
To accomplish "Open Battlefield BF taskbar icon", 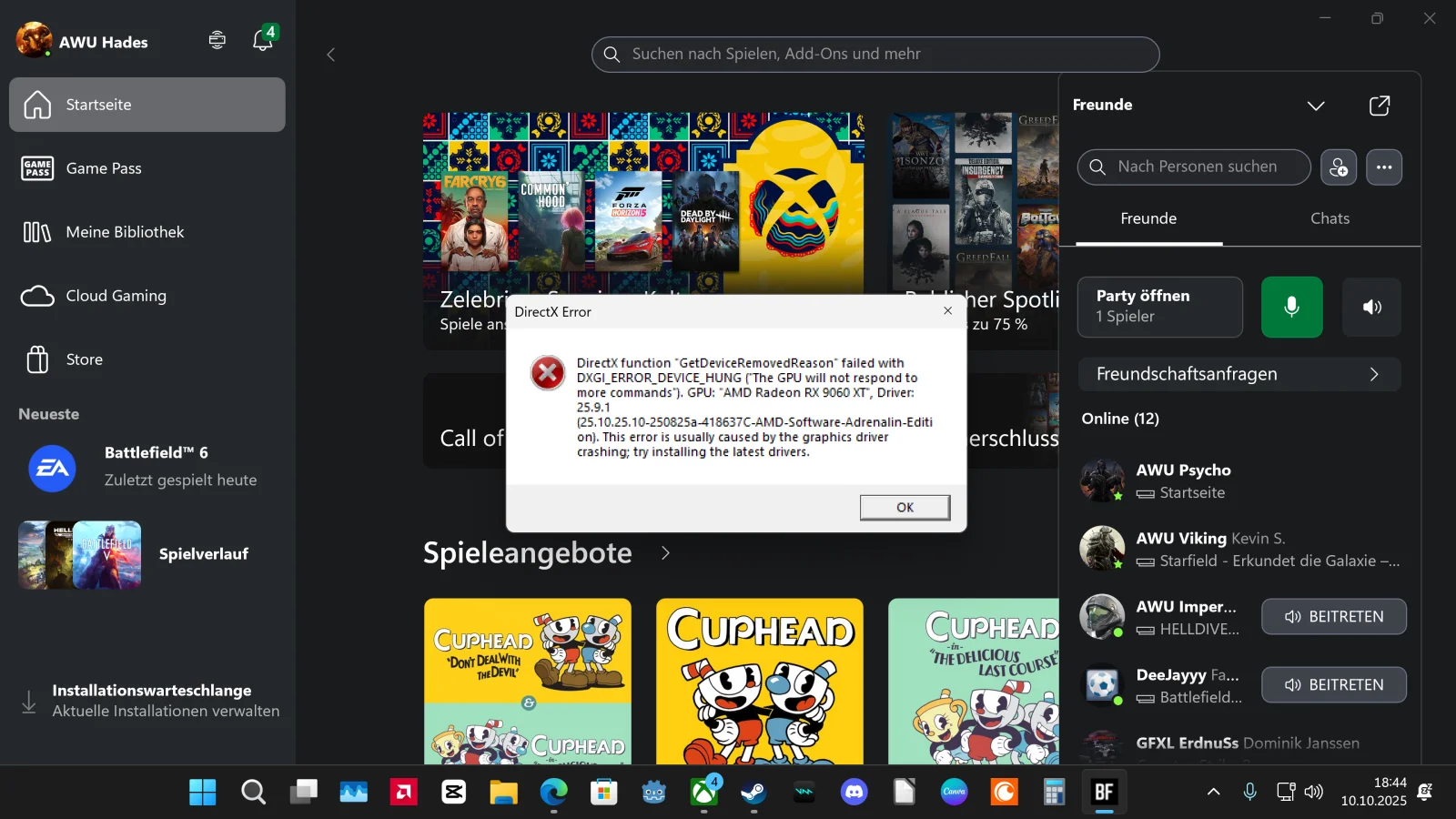I will click(x=1104, y=793).
